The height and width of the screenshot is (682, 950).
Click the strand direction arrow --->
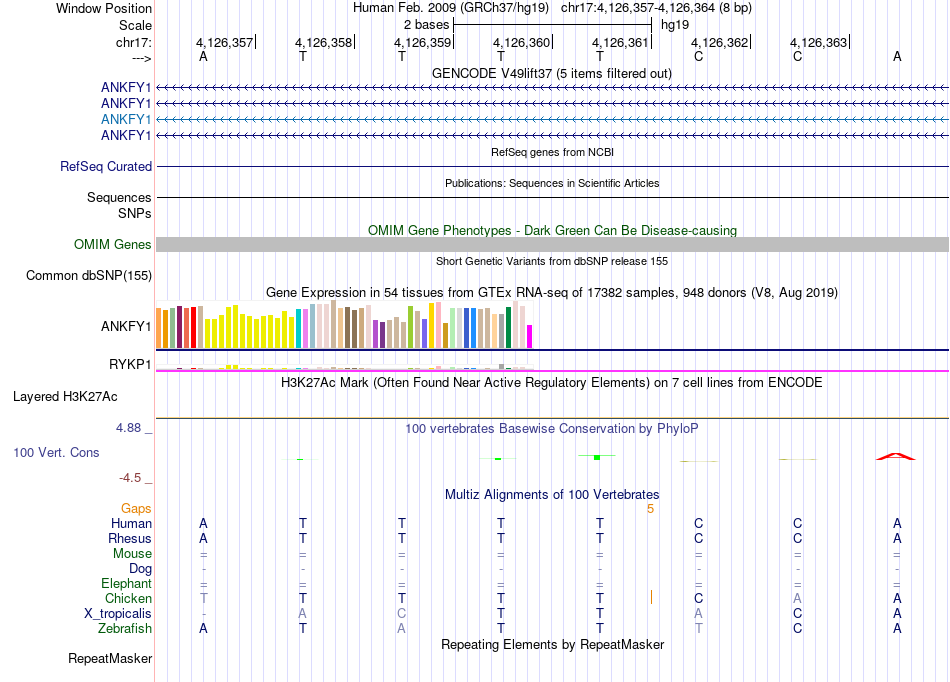142,58
